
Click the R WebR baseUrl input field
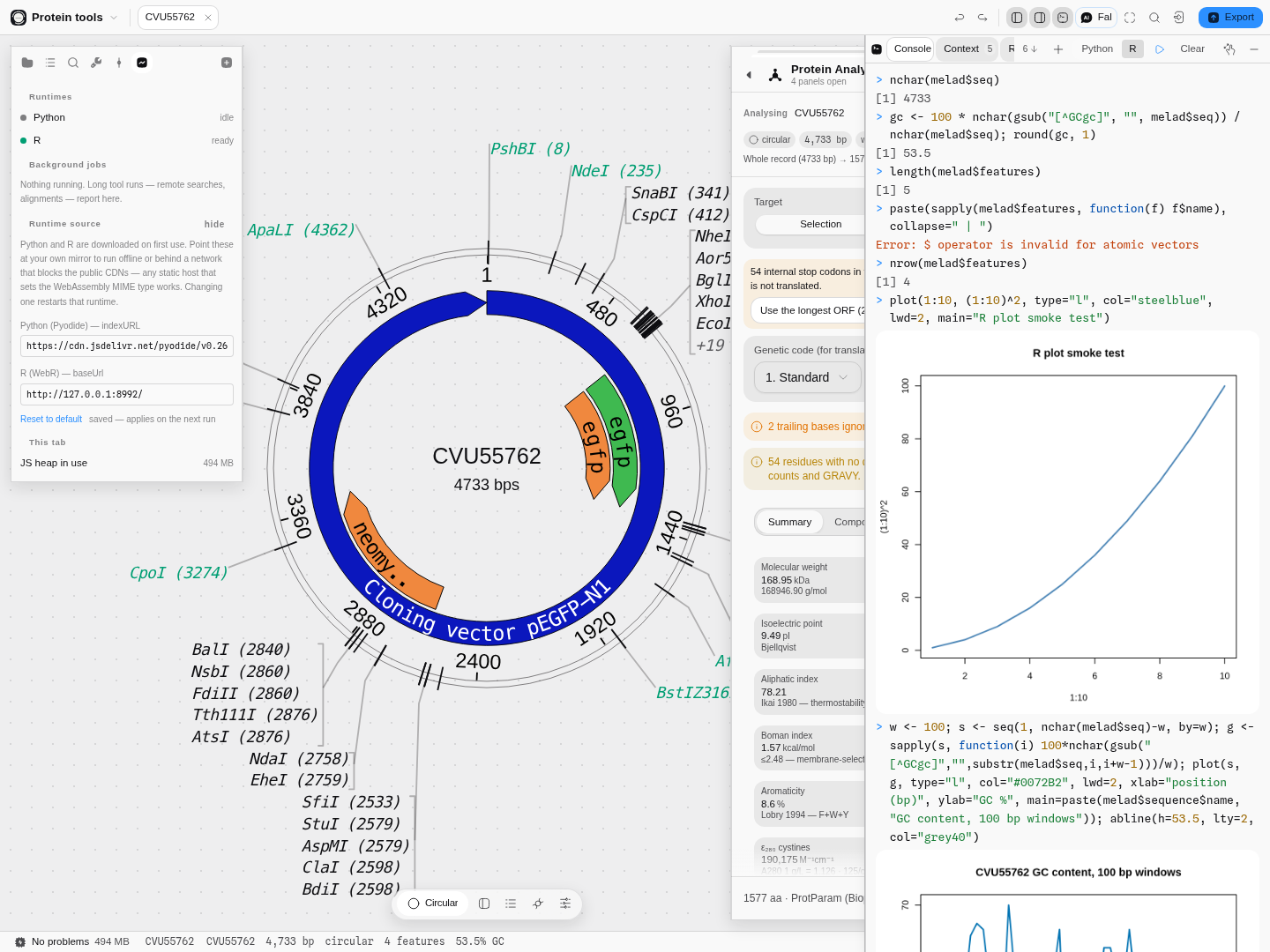[x=127, y=395]
